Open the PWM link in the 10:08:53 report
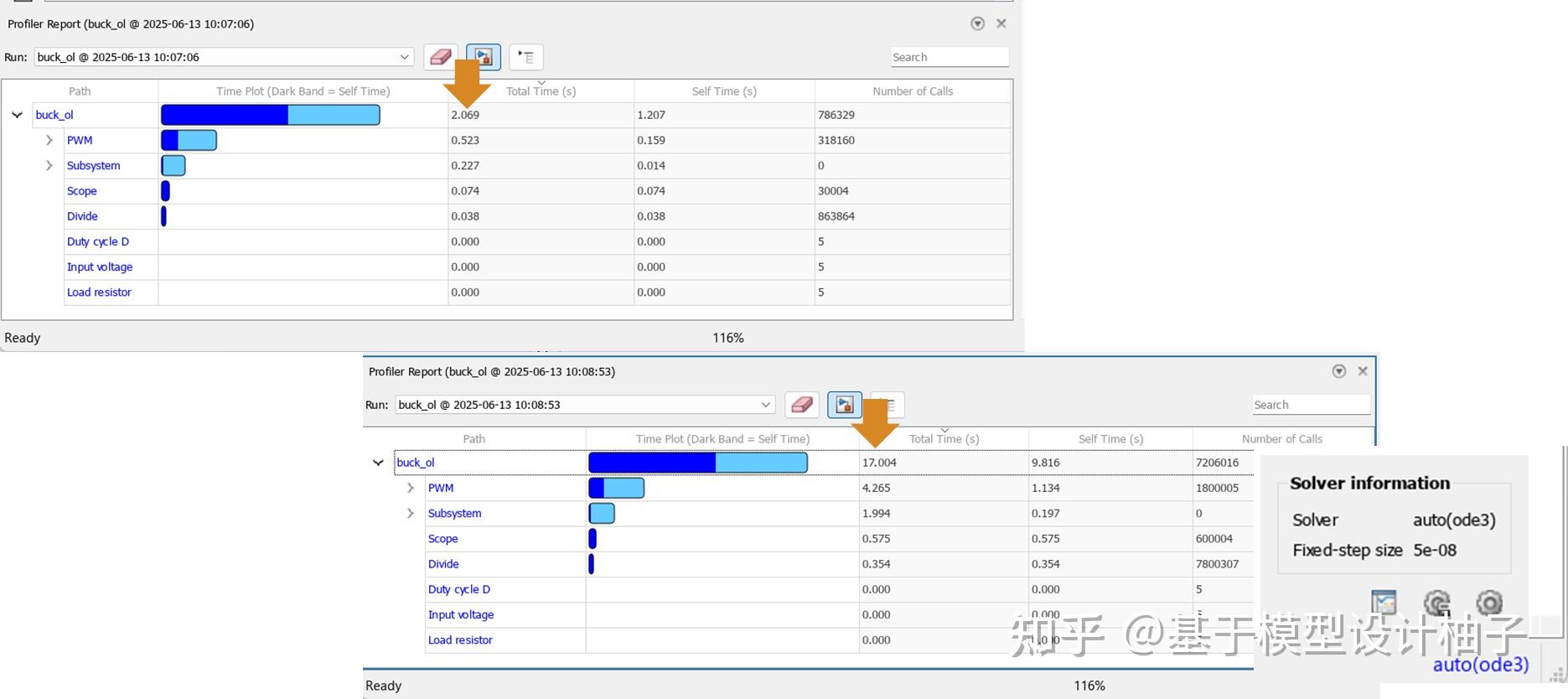 point(441,488)
